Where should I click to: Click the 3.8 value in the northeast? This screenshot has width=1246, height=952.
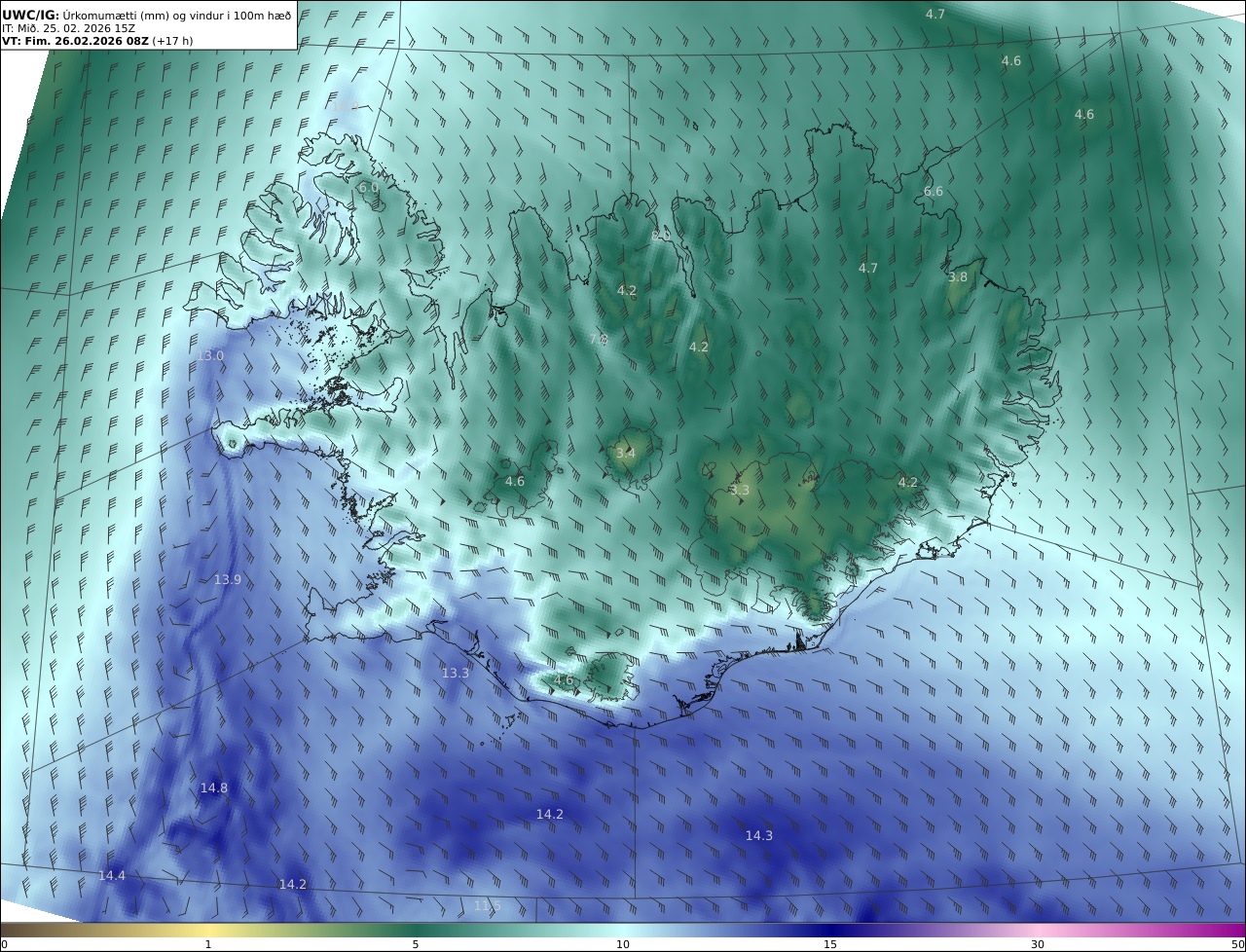tap(958, 276)
